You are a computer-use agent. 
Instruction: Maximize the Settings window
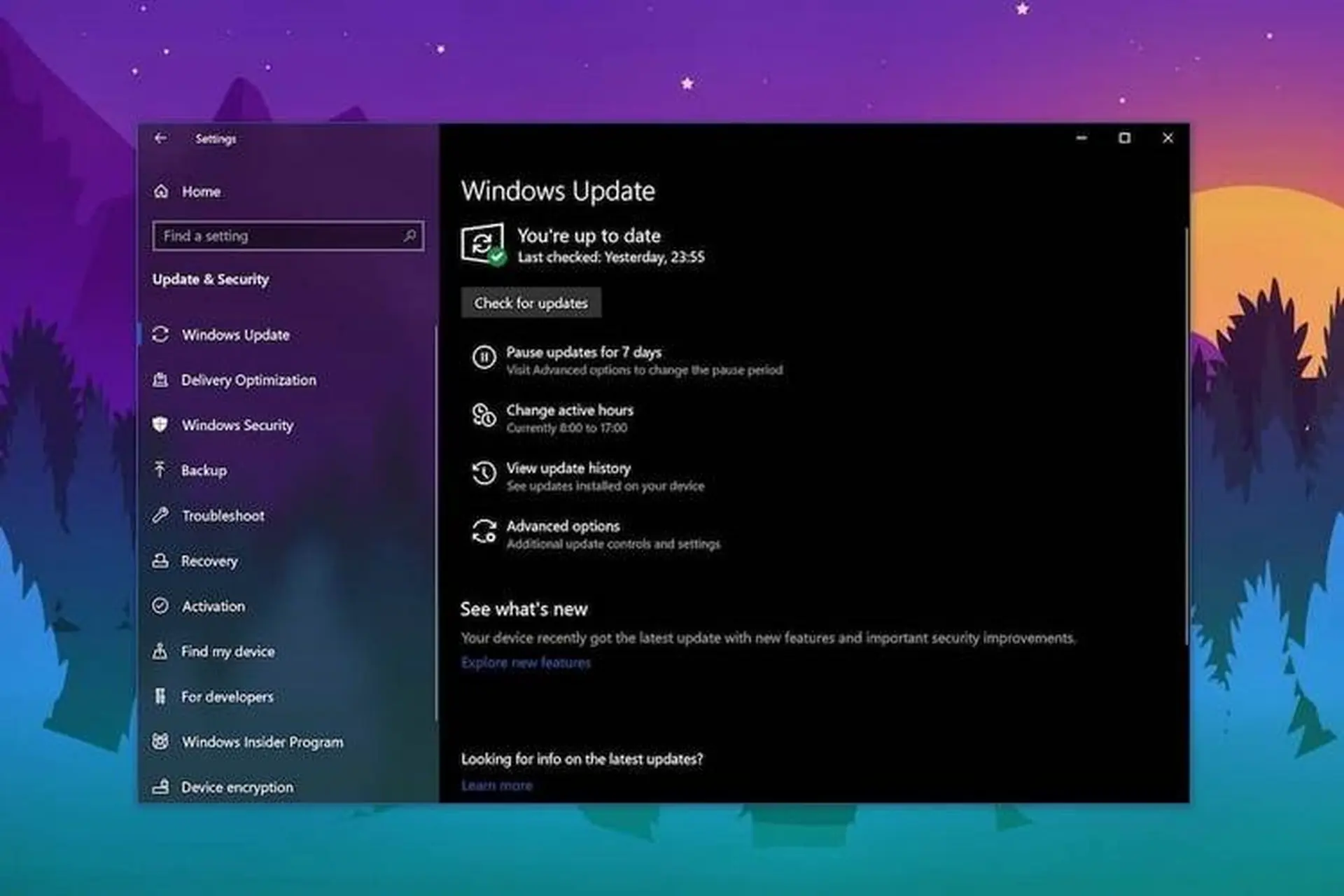click(x=1124, y=138)
